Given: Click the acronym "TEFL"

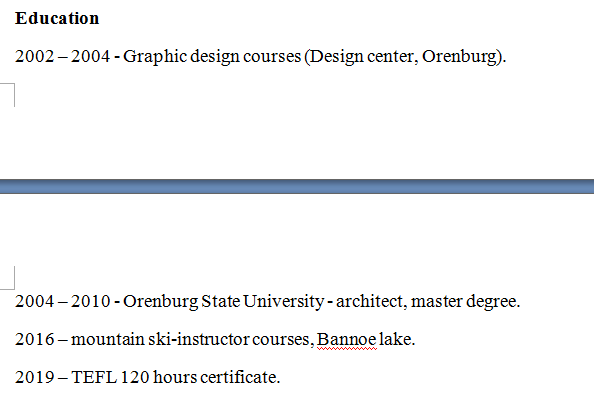Looking at the screenshot, I should tap(94, 377).
